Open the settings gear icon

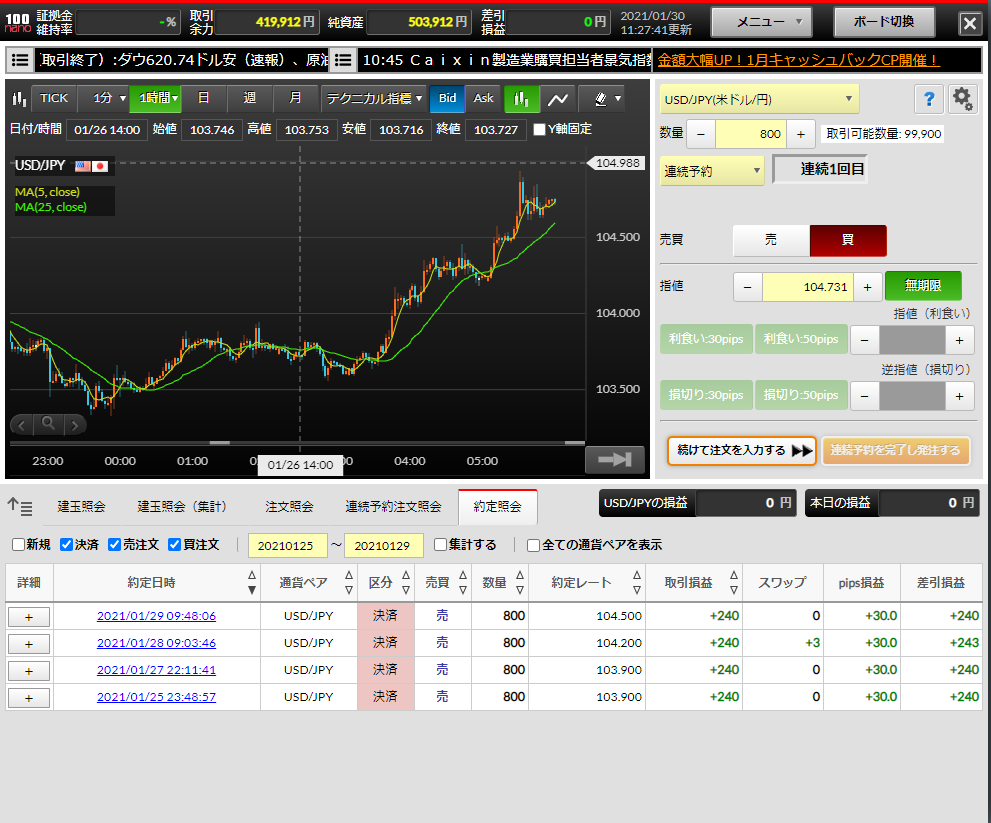962,99
